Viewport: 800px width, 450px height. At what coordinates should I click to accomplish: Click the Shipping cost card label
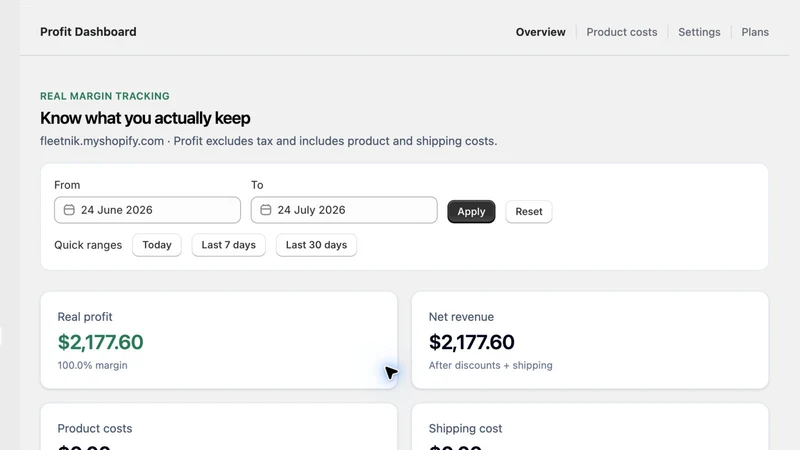[x=465, y=429]
